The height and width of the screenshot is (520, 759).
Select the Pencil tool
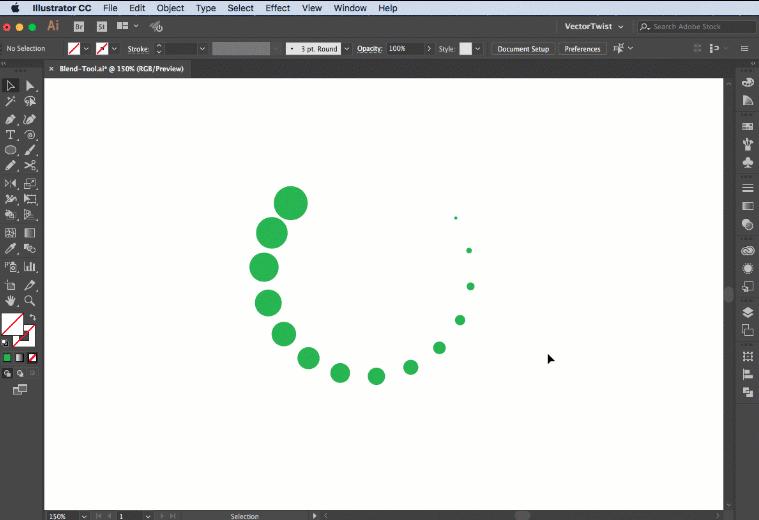coord(10,166)
